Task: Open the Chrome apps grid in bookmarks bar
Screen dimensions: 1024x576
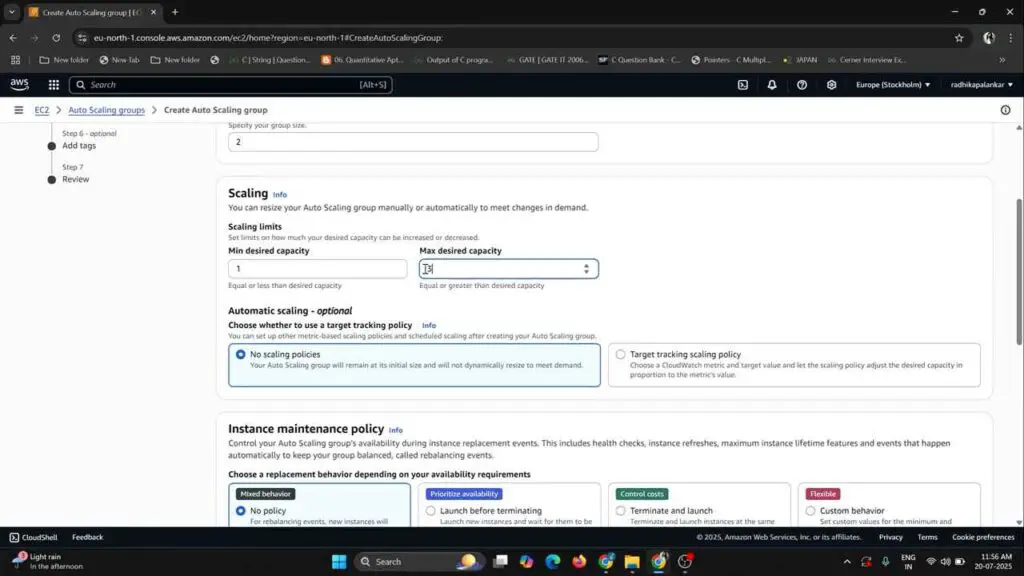Action: 16,59
